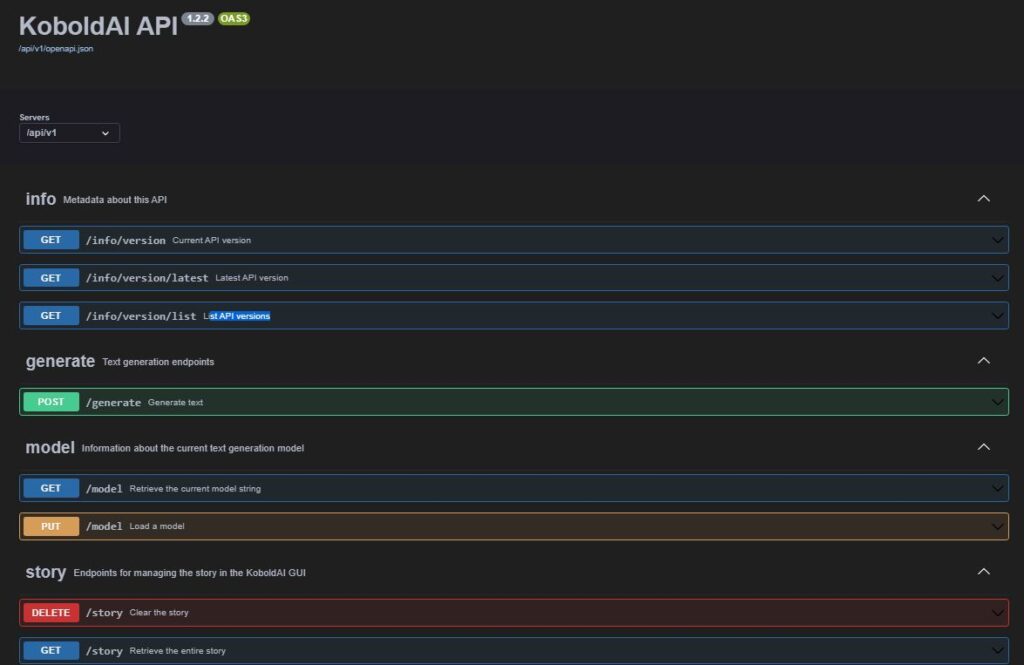
Task: Click the GET badge for /info/version/latest
Action: coord(51,278)
